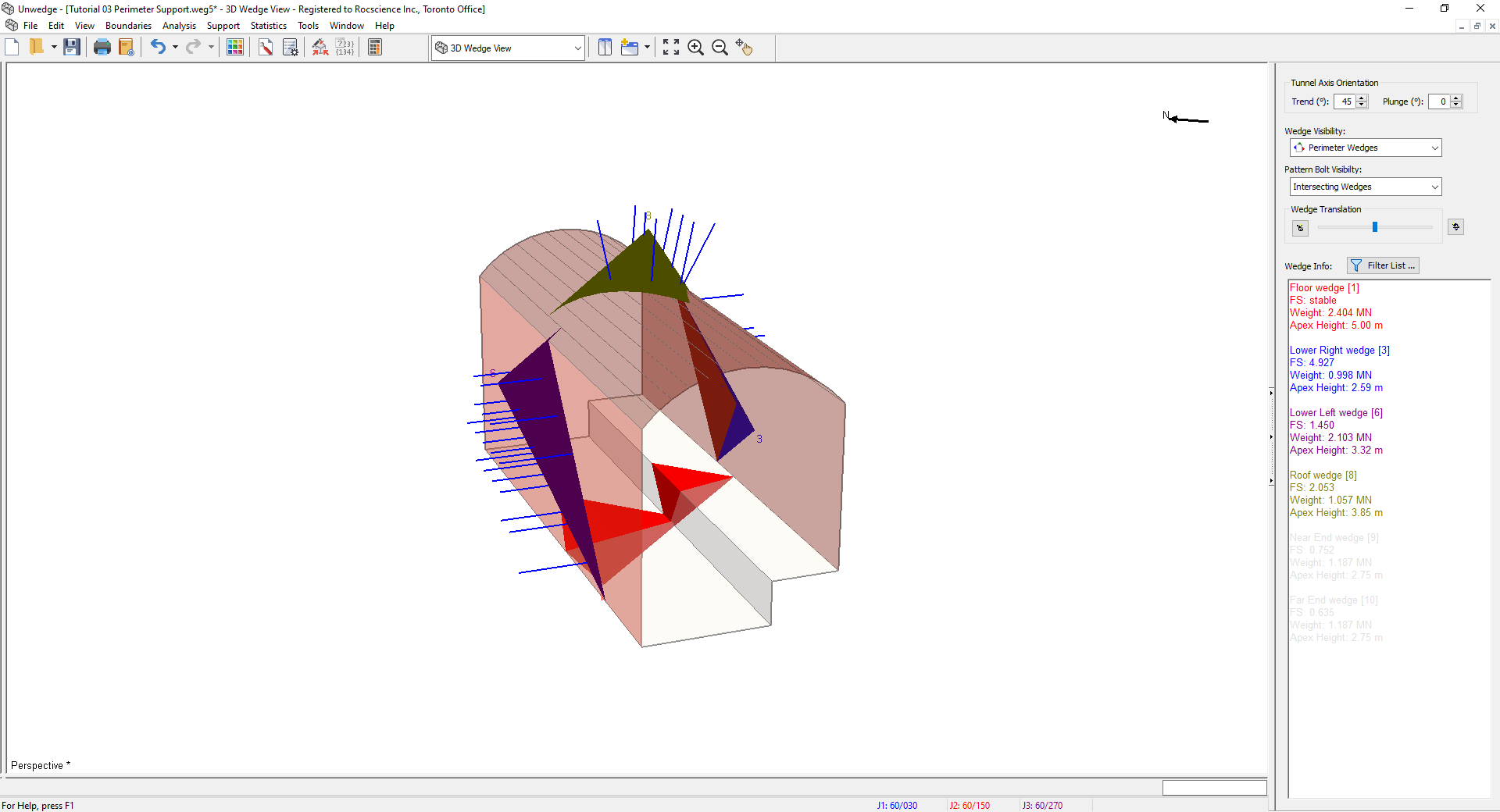Click the Filter List button
Viewport: 1500px width, 812px height.
(1383, 265)
